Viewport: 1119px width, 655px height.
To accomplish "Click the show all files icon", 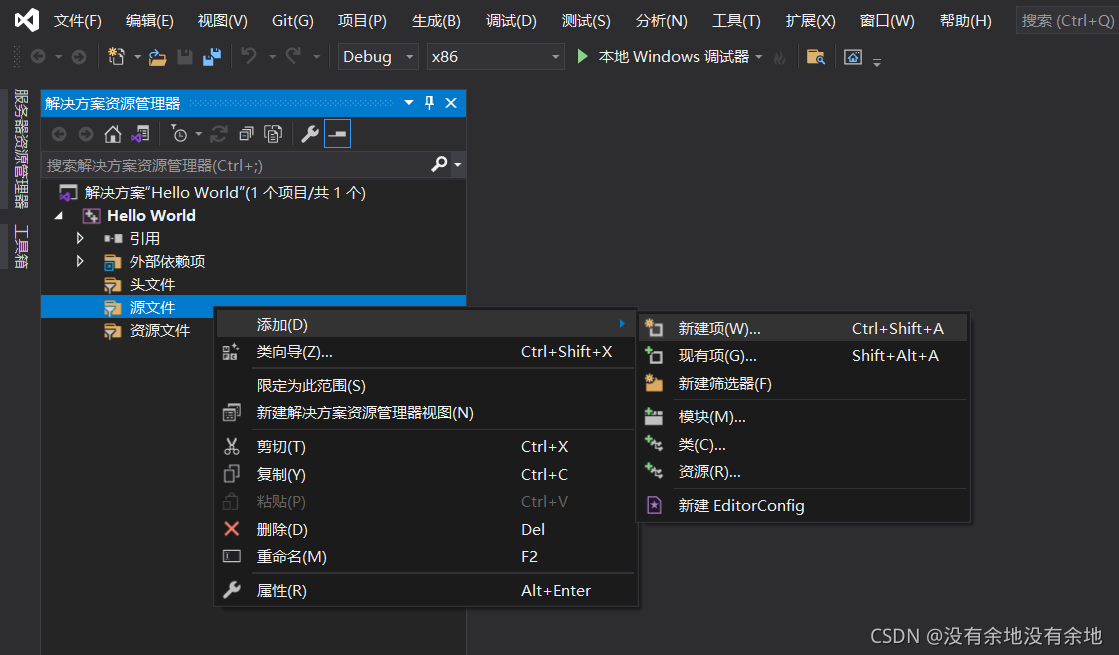I will [x=273, y=133].
